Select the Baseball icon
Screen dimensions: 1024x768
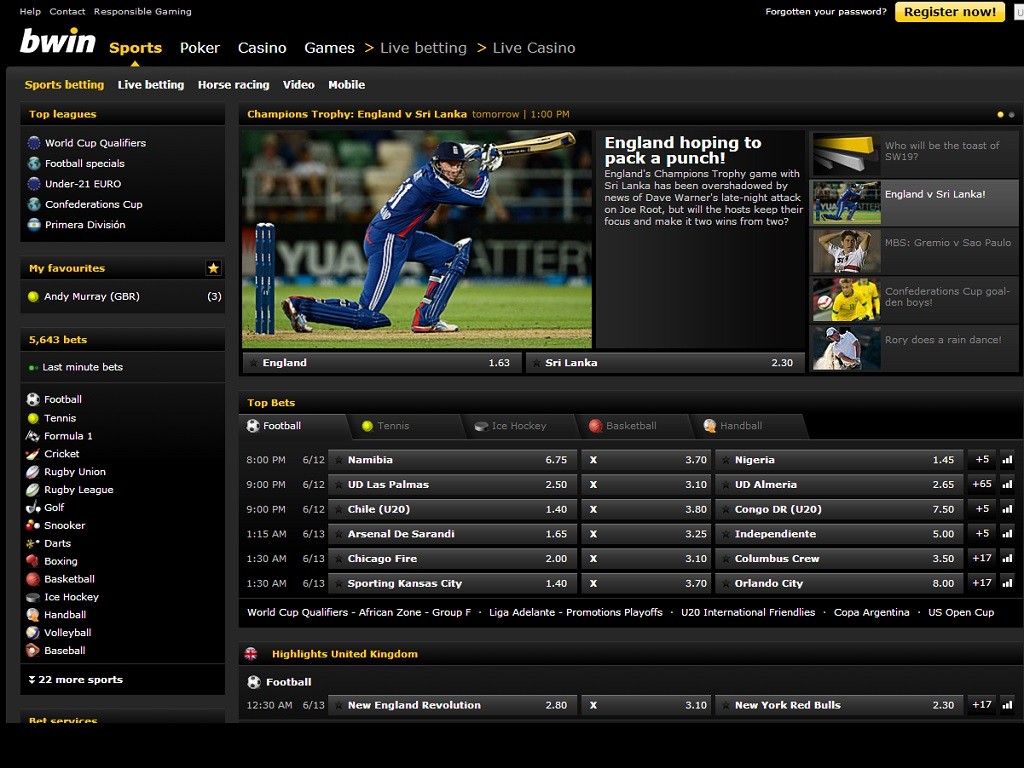pos(33,650)
